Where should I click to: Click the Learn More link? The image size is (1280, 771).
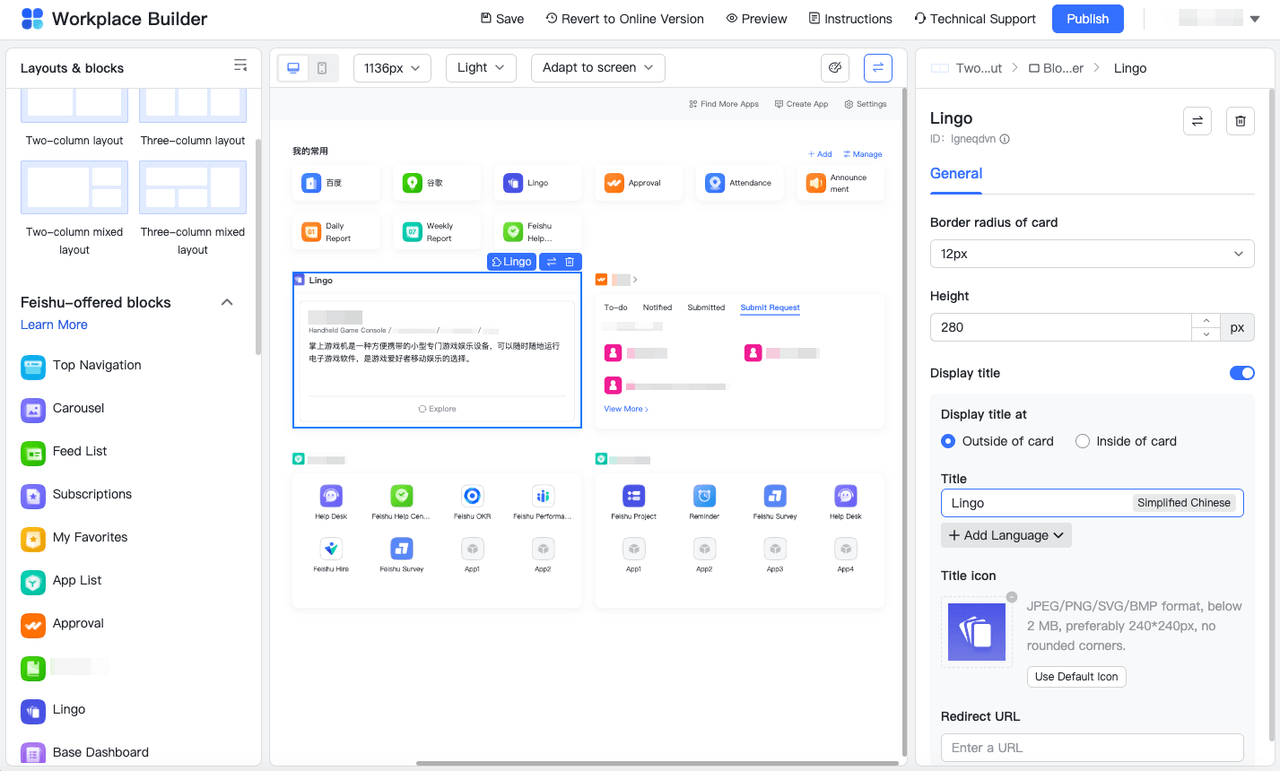54,325
